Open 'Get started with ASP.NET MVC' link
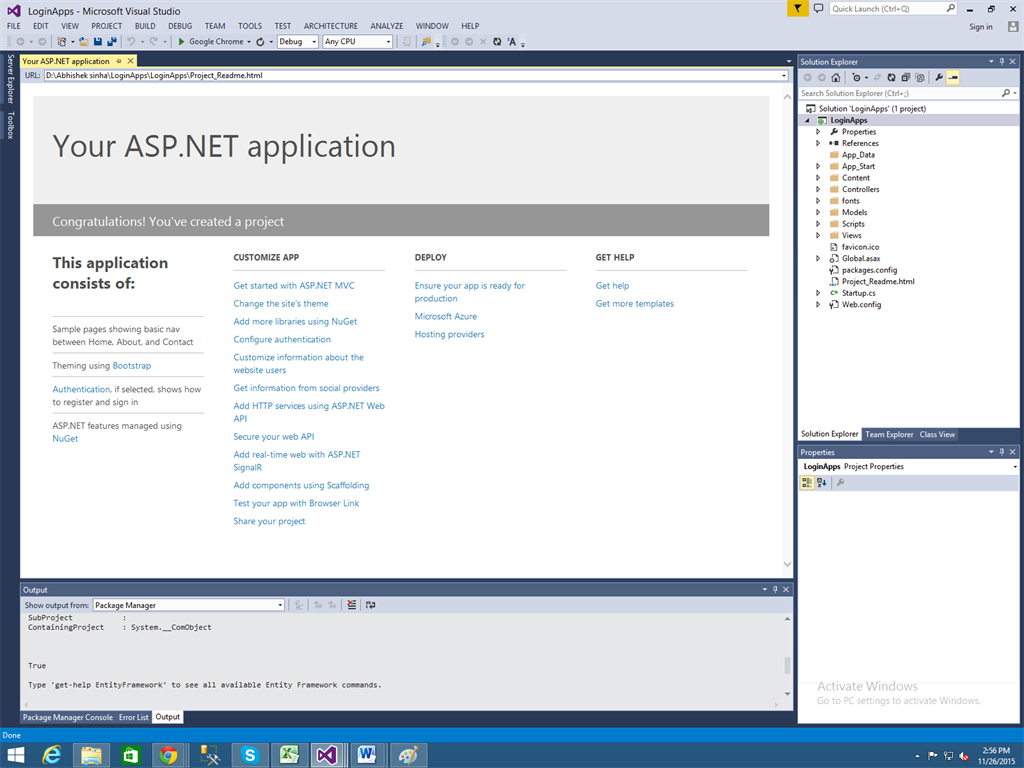 point(294,286)
